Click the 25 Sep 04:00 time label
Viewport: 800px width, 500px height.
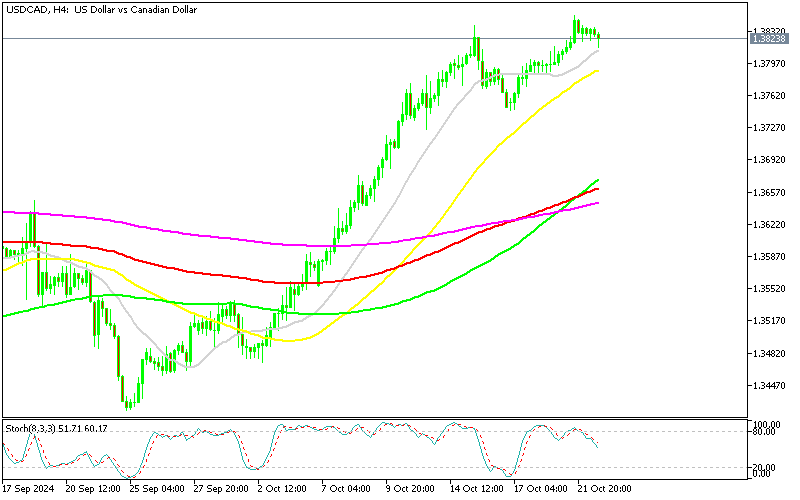tap(157, 489)
